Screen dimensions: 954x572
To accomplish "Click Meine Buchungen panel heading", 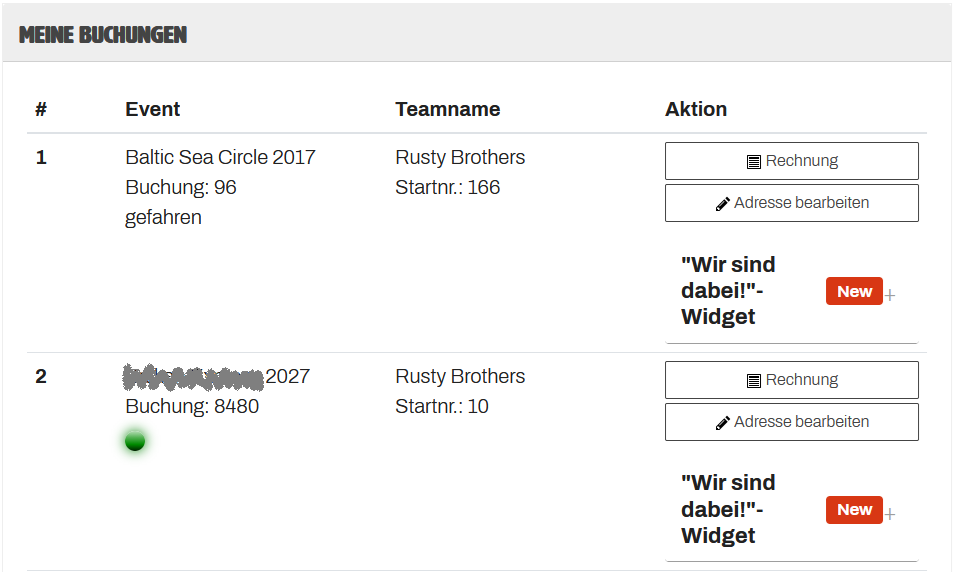I will 103,35.
